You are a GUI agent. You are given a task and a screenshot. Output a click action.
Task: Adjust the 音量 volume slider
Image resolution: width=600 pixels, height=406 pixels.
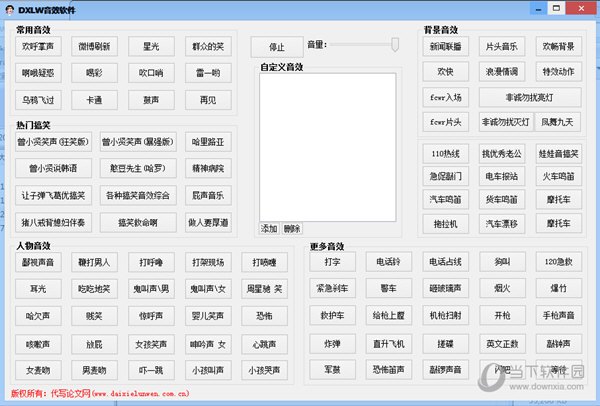click(x=395, y=44)
